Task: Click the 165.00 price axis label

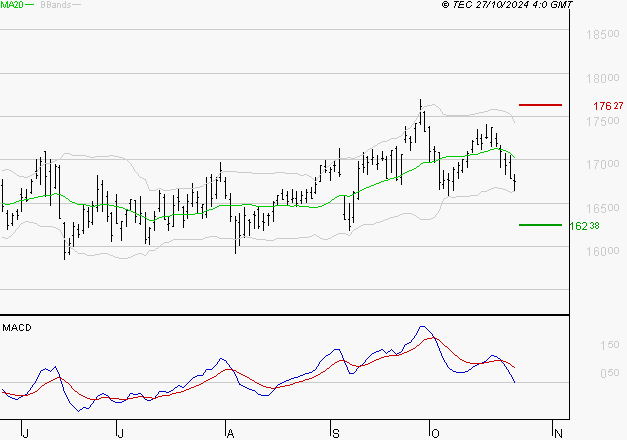Action: tap(603, 208)
